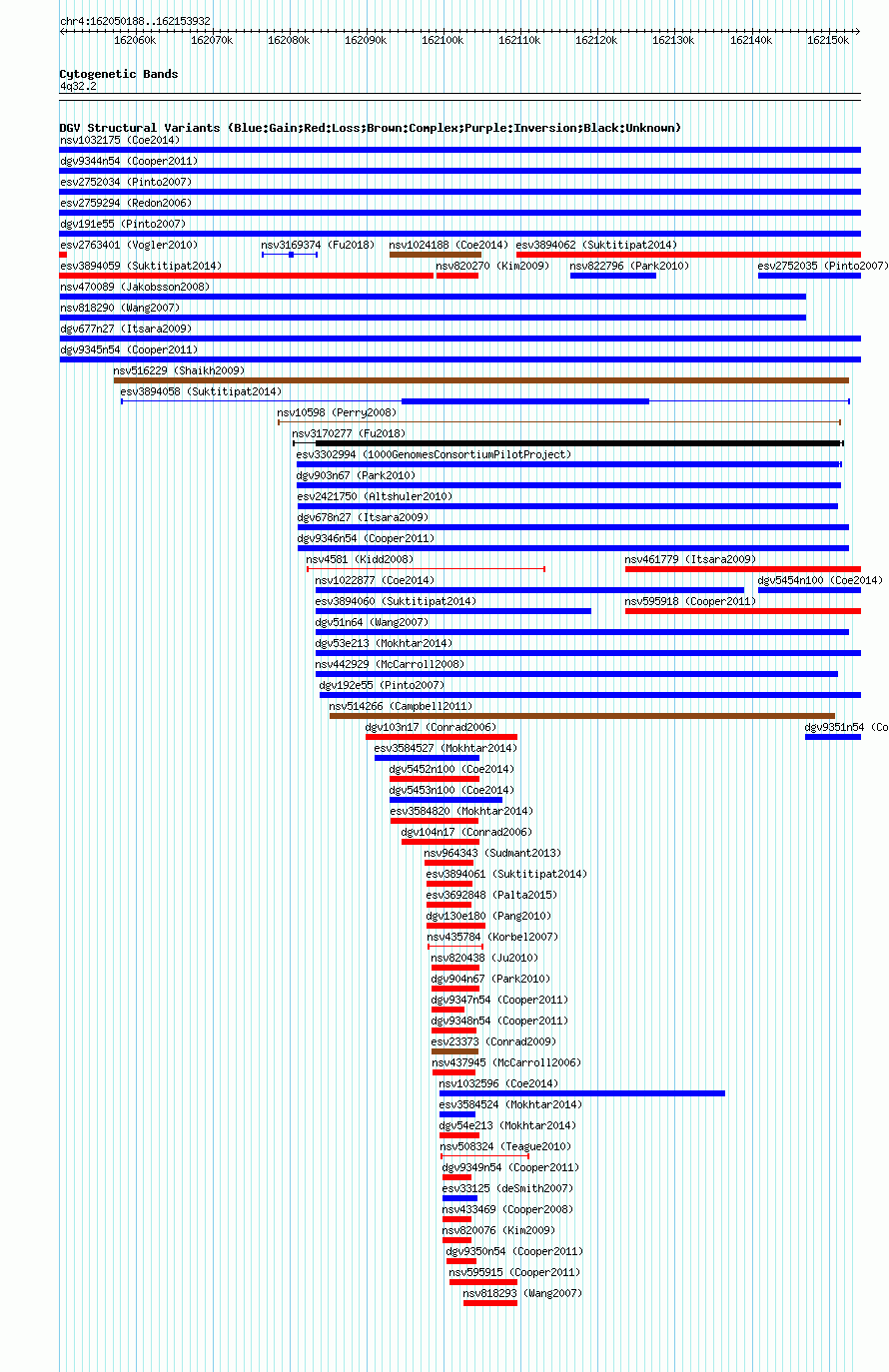889x1372 pixels.
Task: Select nsv433469 (Cooper2008) label
Action: [507, 1209]
